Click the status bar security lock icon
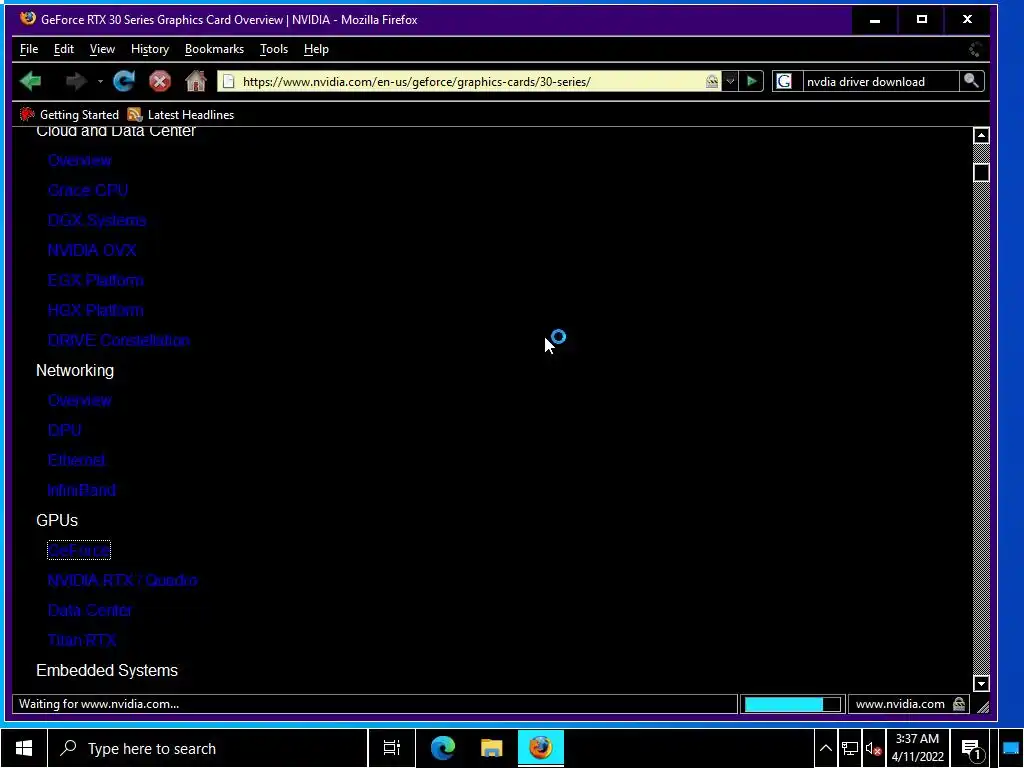 959,704
